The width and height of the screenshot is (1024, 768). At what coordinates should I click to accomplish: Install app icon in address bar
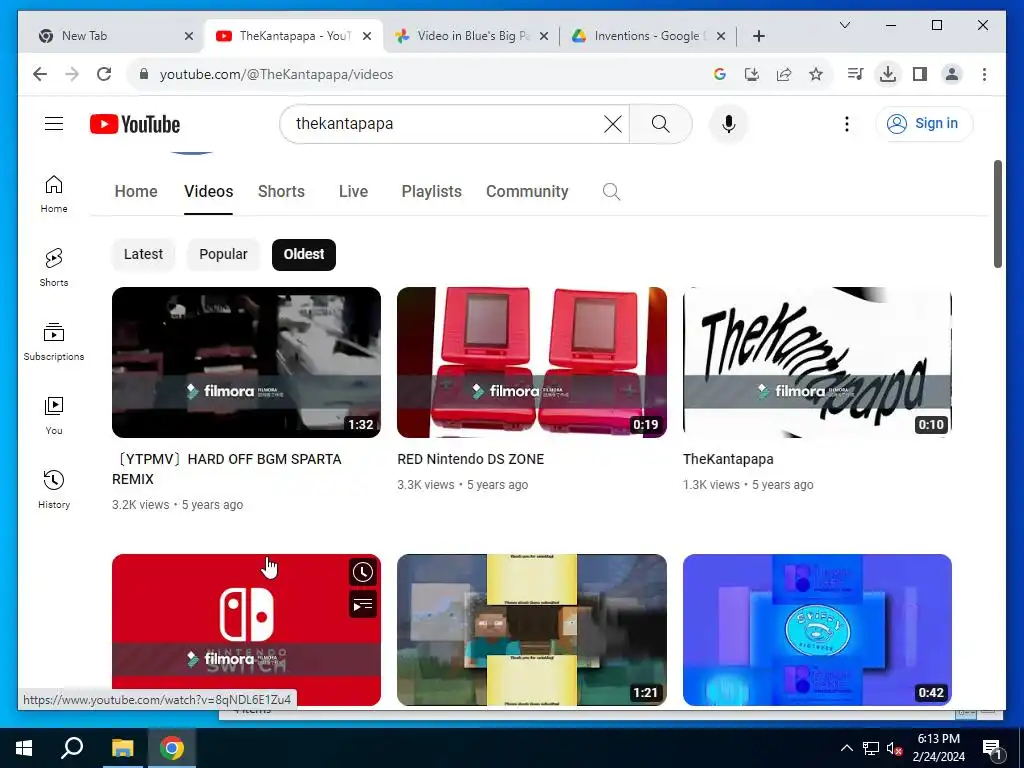pyautogui.click(x=752, y=74)
